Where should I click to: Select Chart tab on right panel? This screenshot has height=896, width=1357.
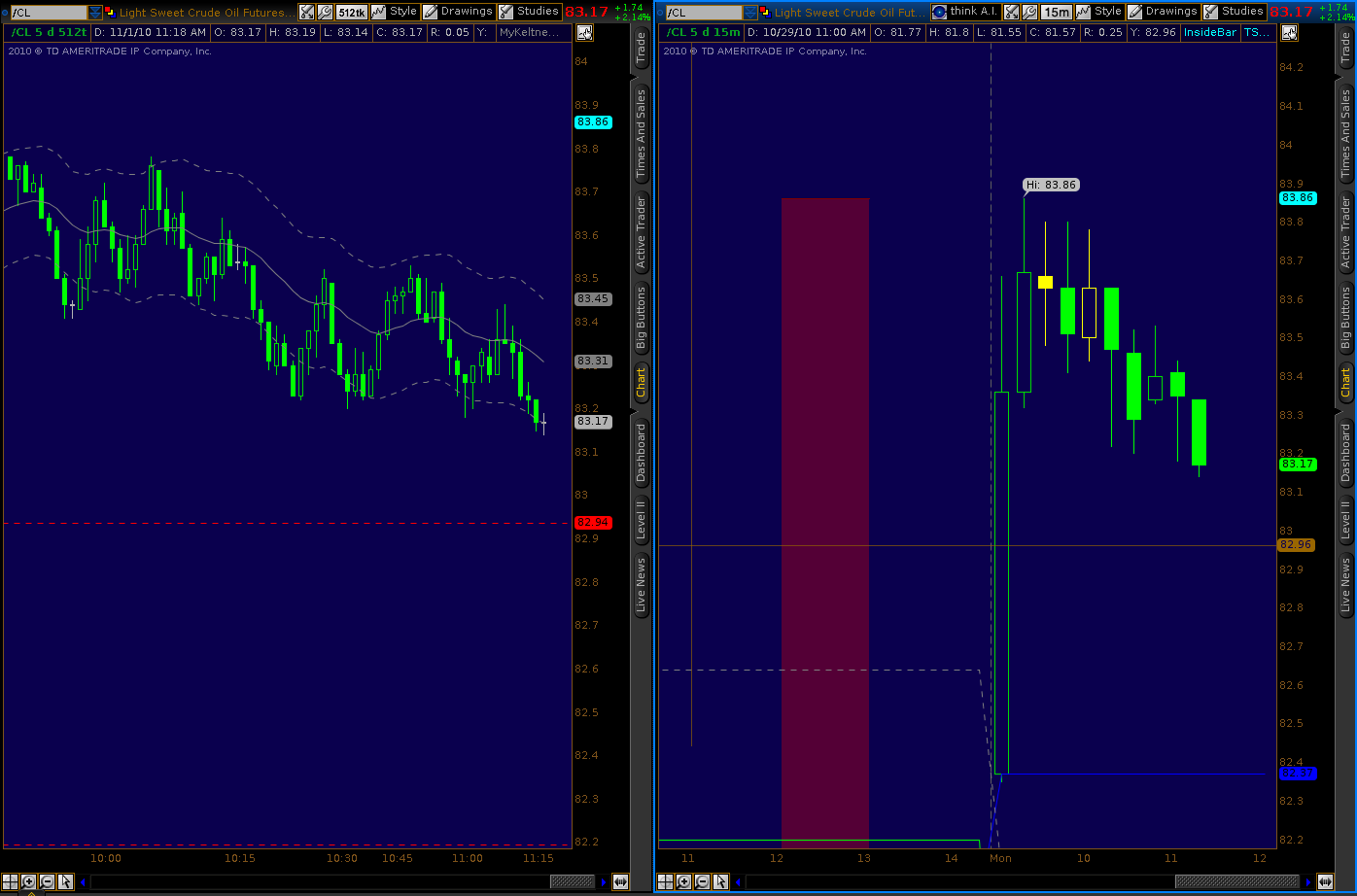[x=1345, y=383]
